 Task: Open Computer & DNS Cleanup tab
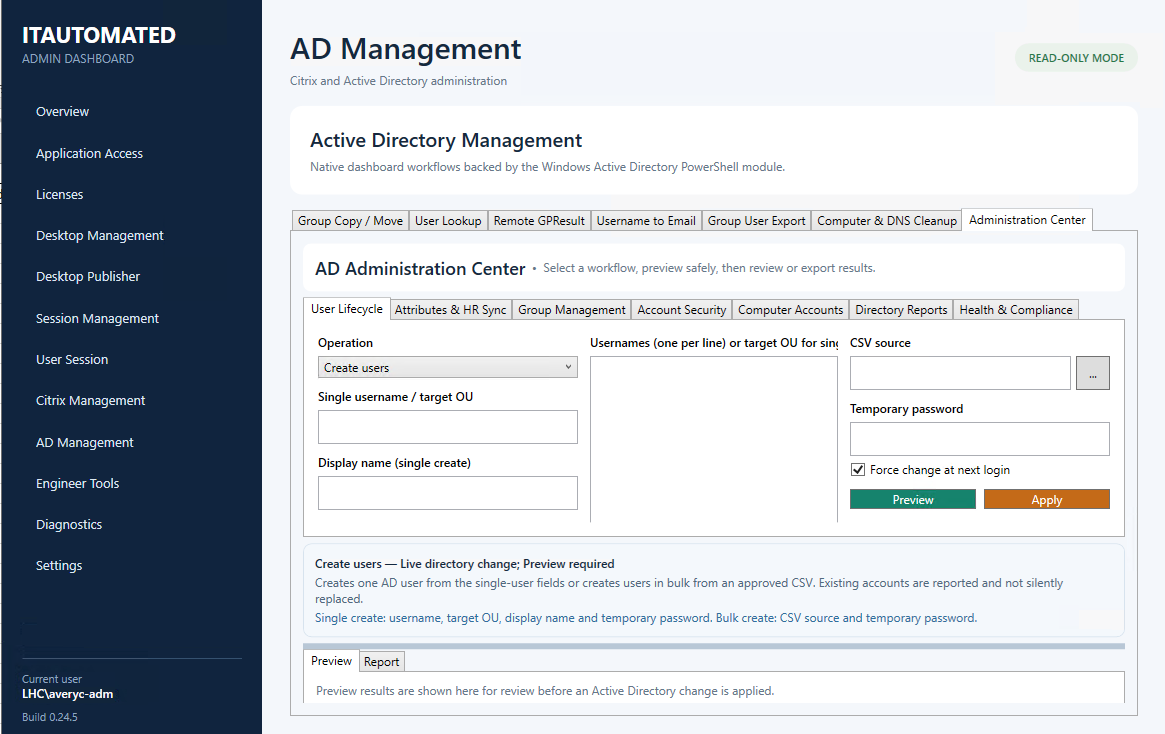pos(886,221)
